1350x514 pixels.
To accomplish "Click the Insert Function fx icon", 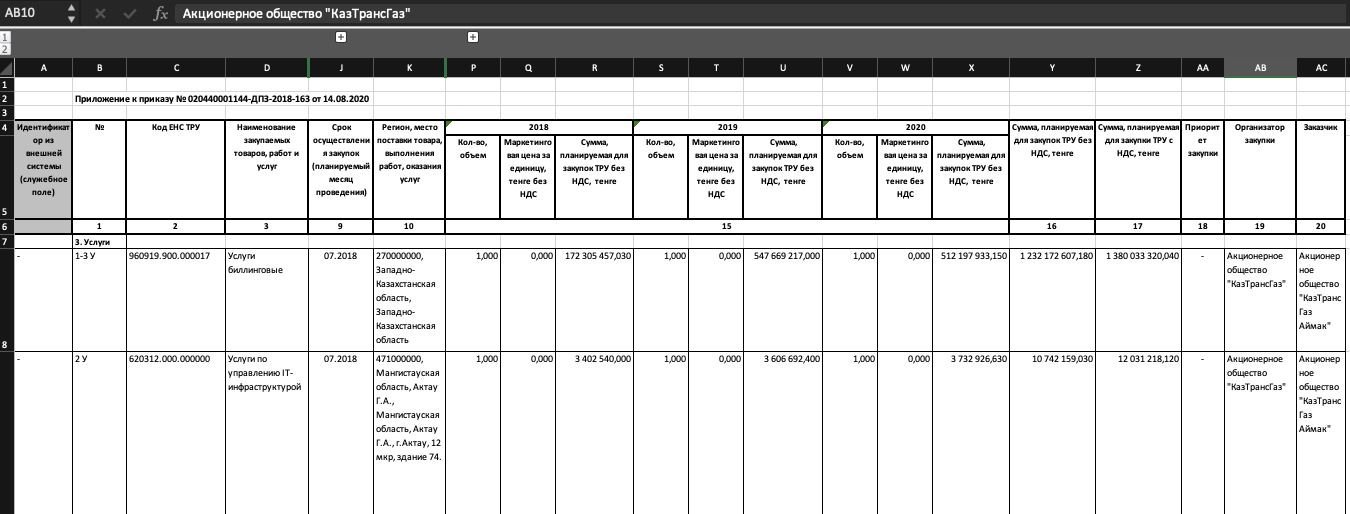I will point(160,14).
